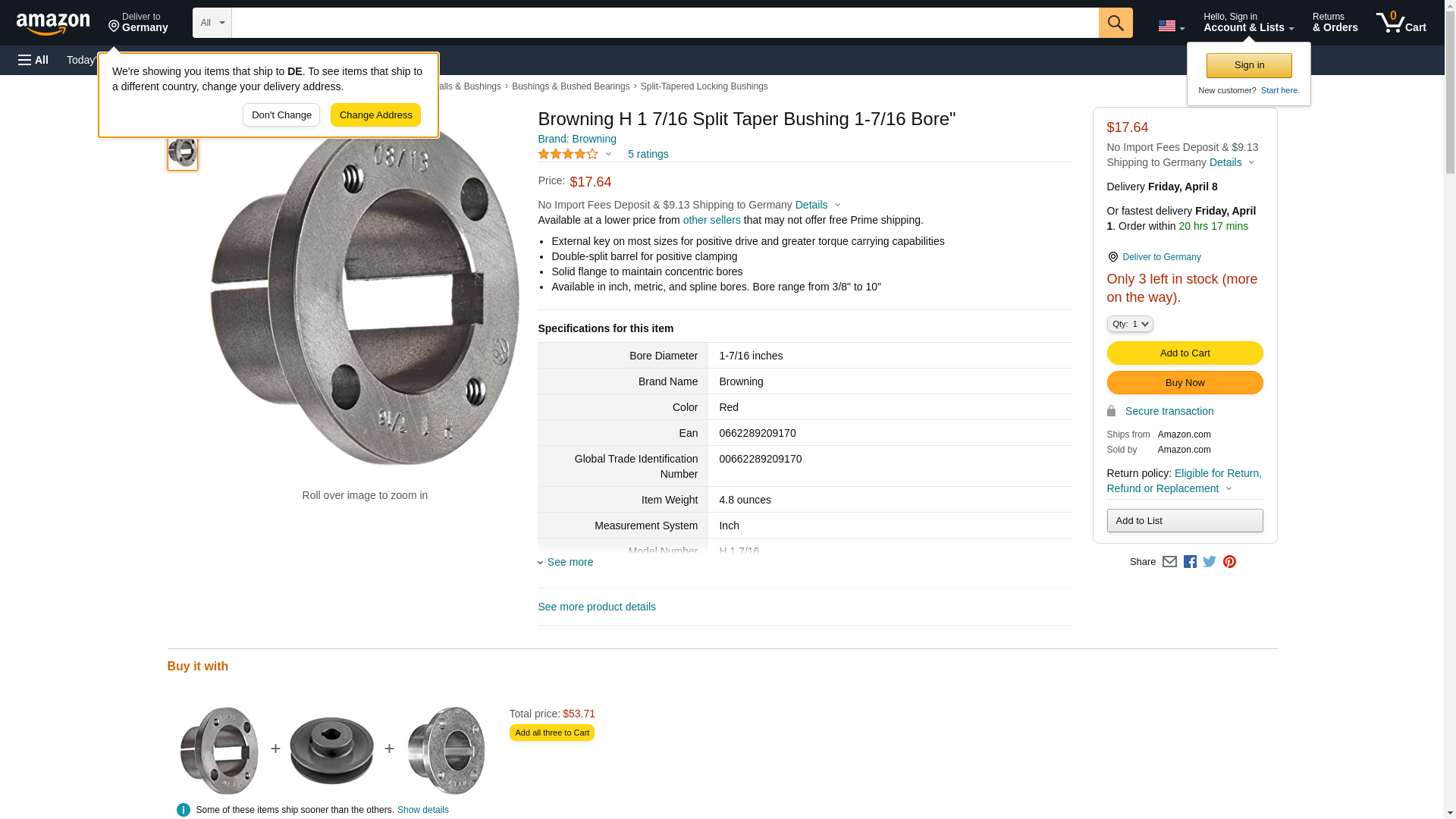The width and height of the screenshot is (1456, 819).
Task: Open the All hamburger menu
Action: click(x=33, y=60)
